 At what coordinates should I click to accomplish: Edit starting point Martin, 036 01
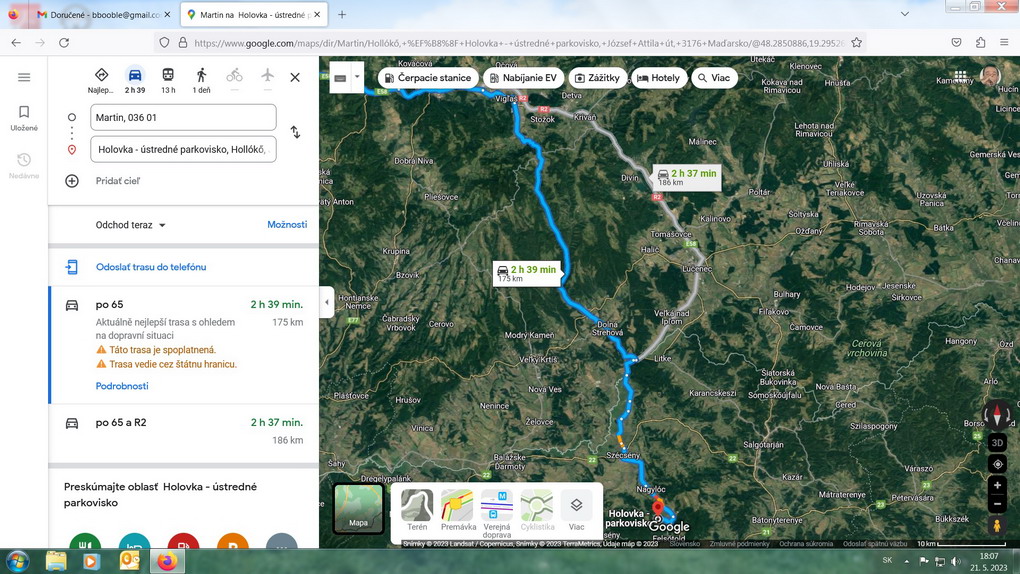(x=183, y=117)
